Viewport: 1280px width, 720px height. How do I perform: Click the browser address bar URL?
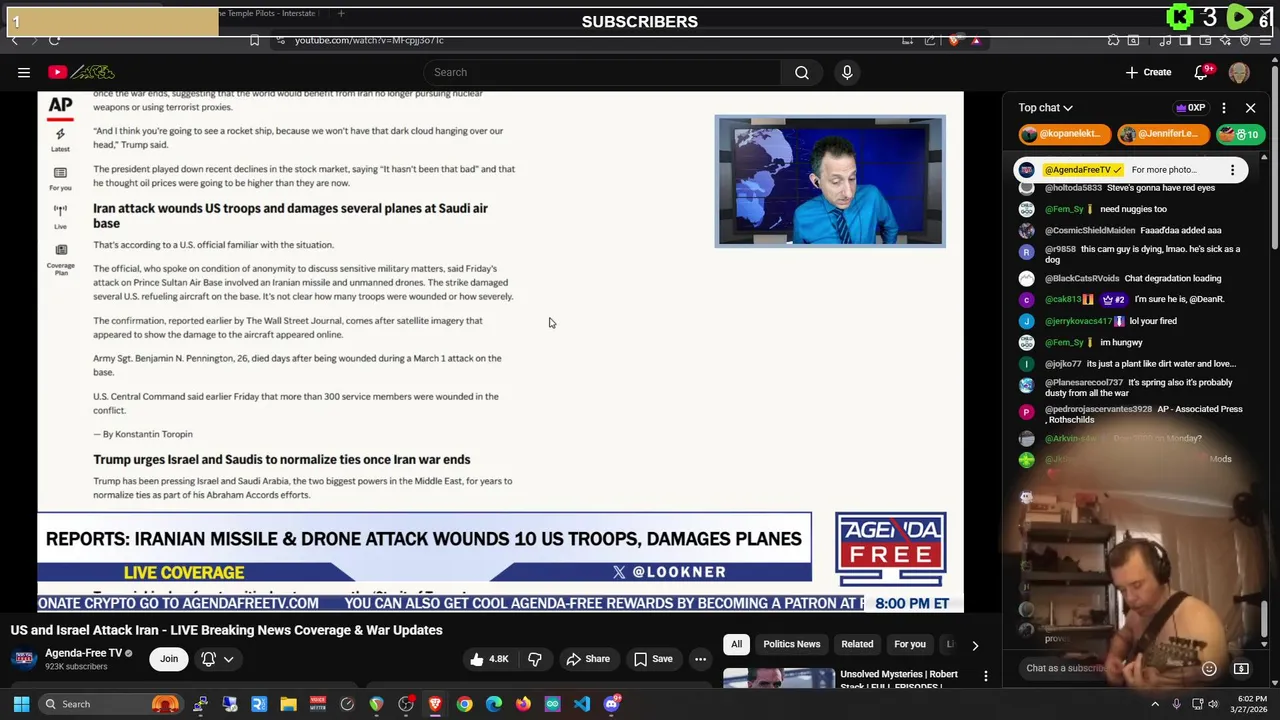[x=369, y=40]
